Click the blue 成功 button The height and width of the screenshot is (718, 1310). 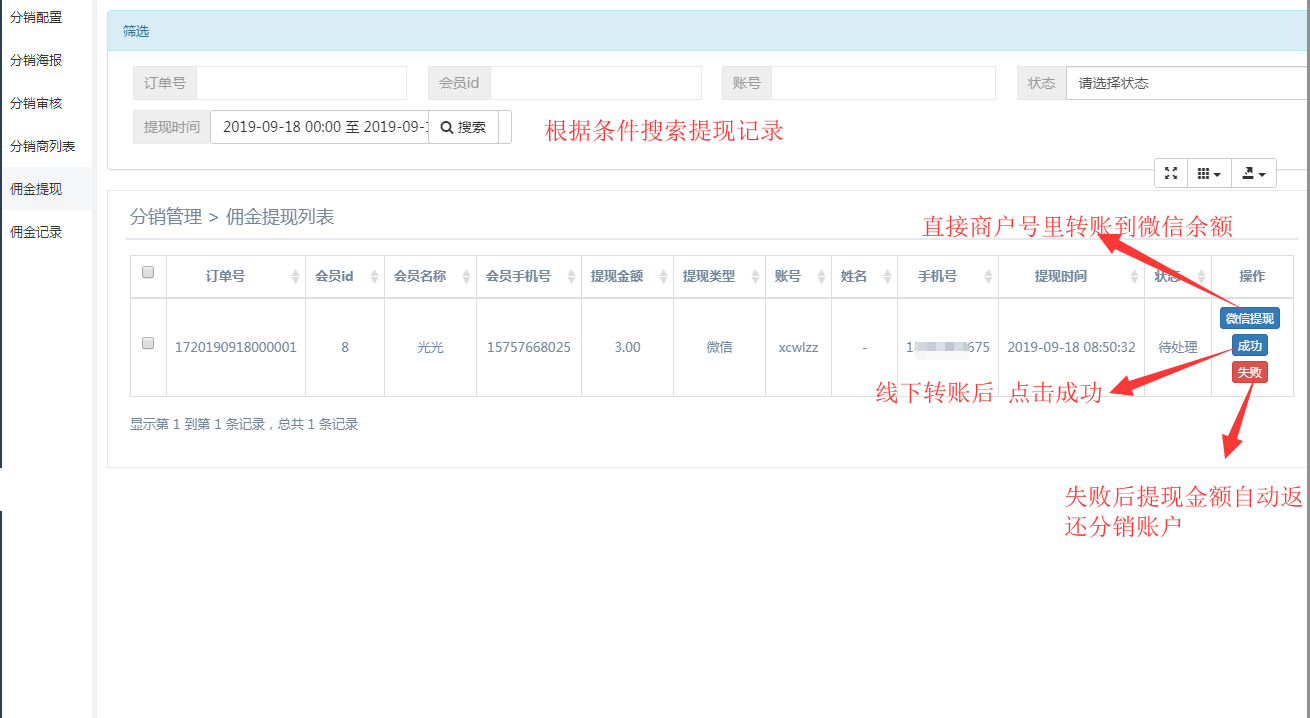pyautogui.click(x=1249, y=346)
